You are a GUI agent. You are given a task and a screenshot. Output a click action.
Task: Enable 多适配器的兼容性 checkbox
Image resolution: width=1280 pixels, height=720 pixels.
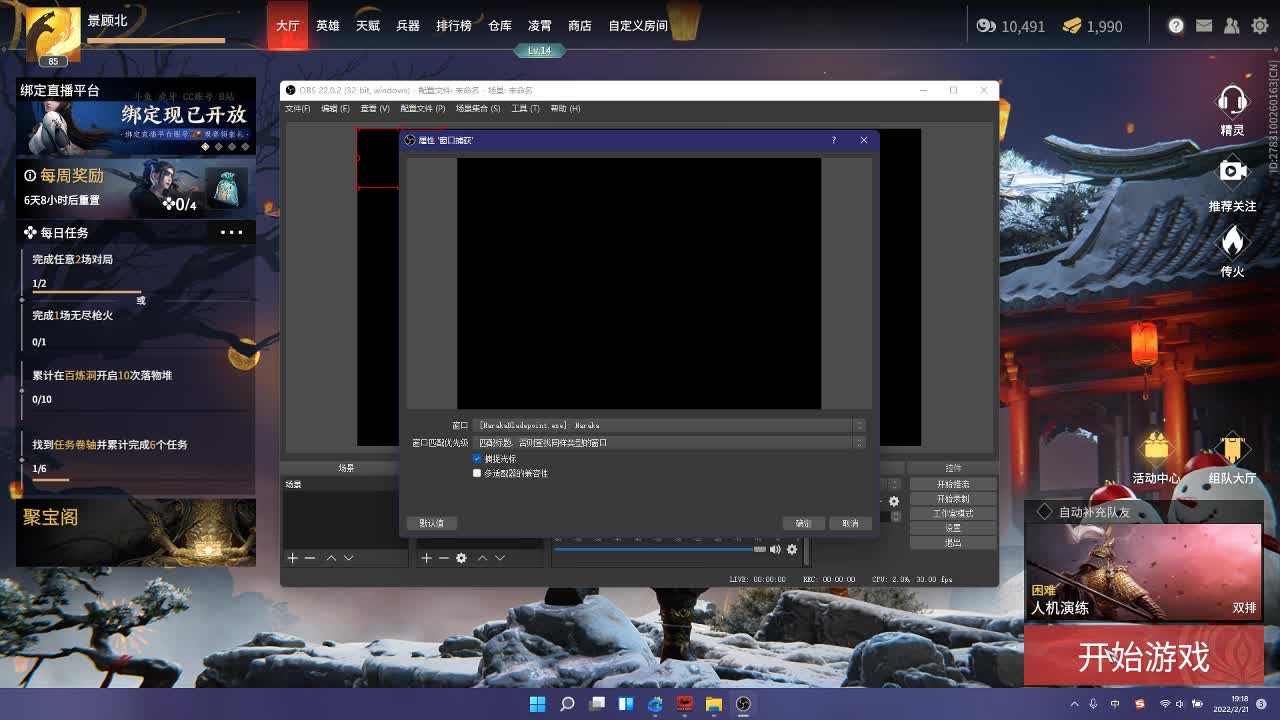(477, 473)
